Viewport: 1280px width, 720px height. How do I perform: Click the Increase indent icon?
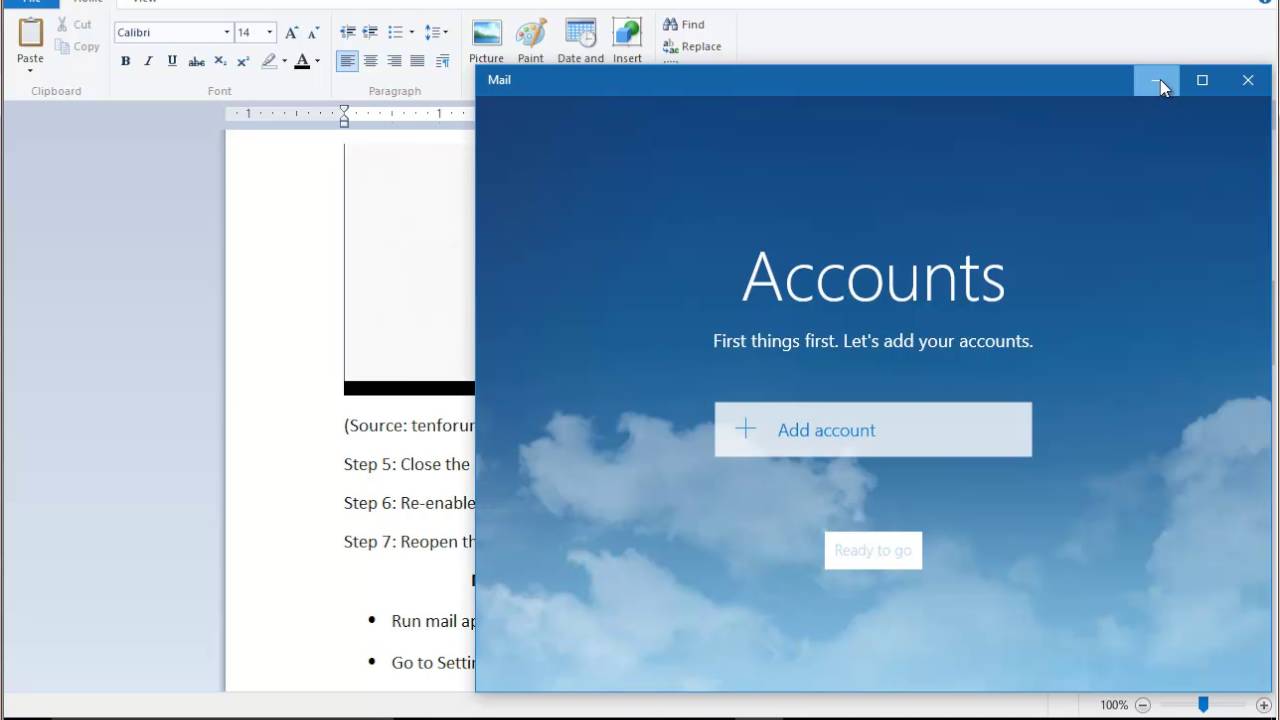pyautogui.click(x=370, y=32)
